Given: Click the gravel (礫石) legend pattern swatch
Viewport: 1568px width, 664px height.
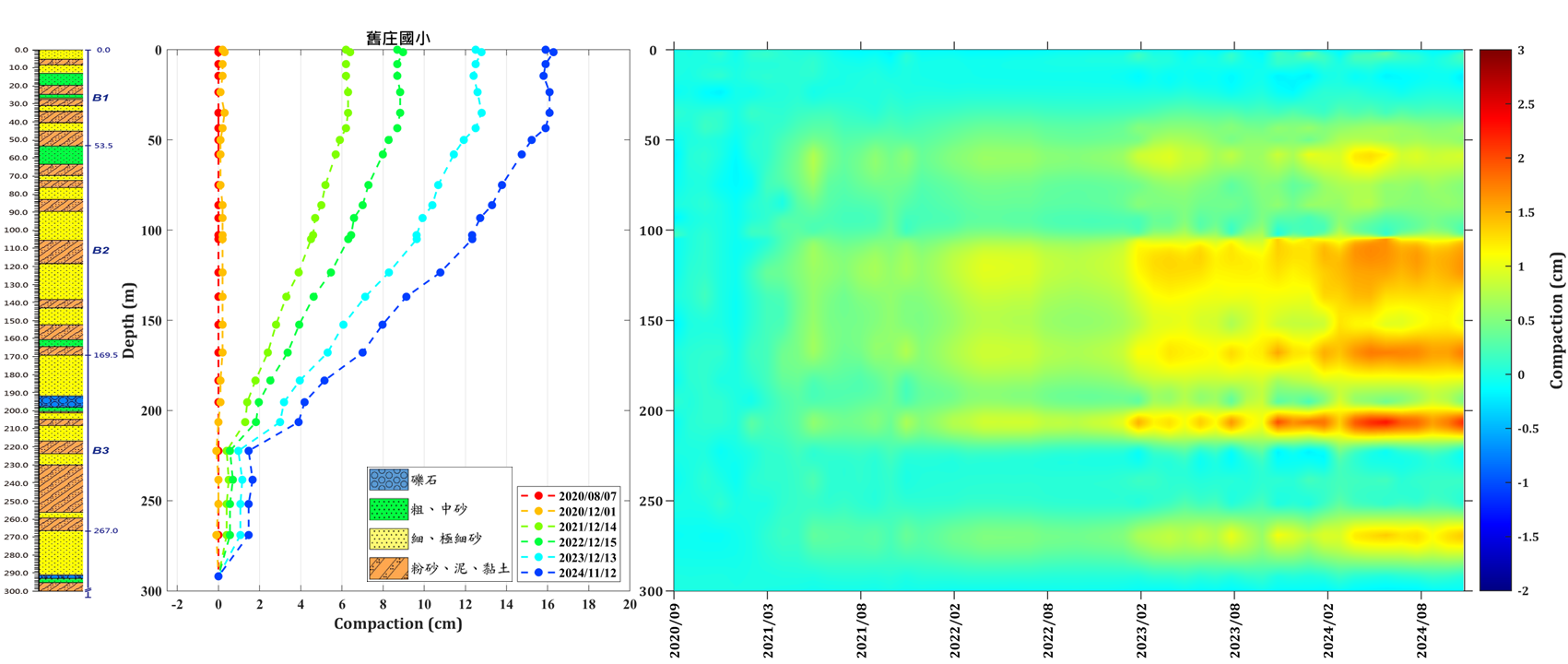Looking at the screenshot, I should [x=388, y=480].
